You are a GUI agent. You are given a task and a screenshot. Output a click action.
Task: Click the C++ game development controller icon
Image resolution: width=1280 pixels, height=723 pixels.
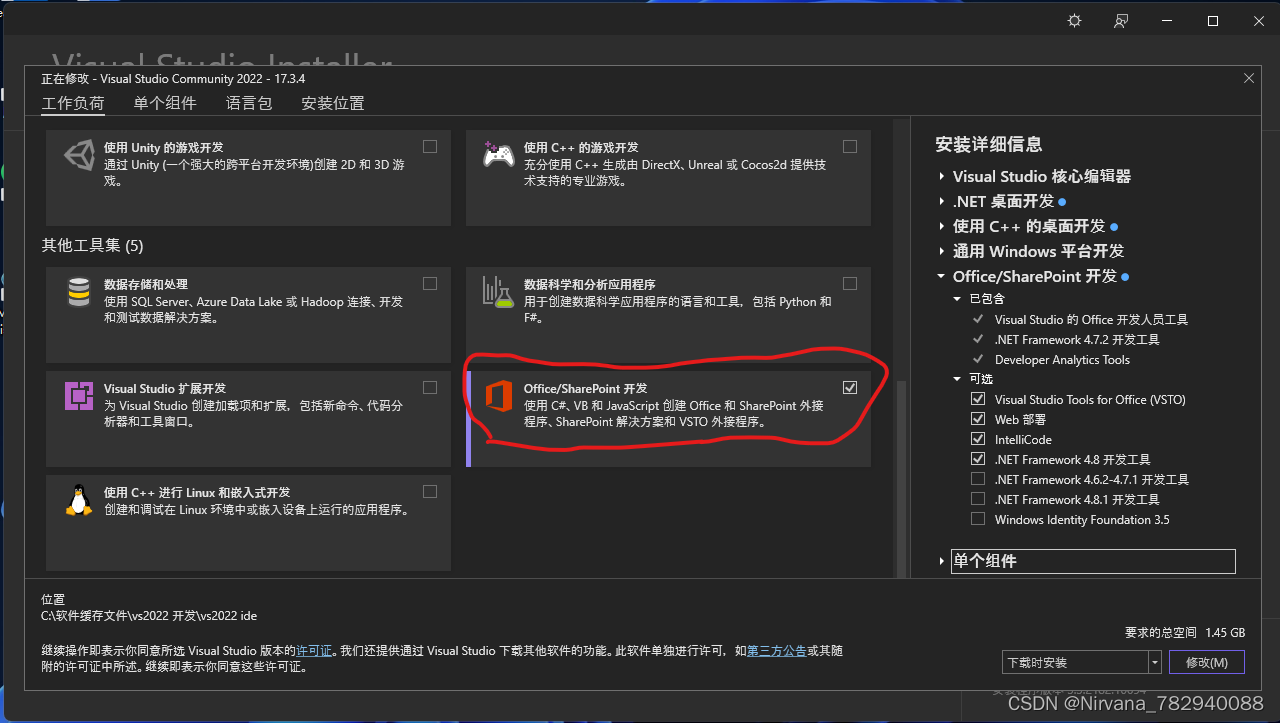(x=498, y=155)
